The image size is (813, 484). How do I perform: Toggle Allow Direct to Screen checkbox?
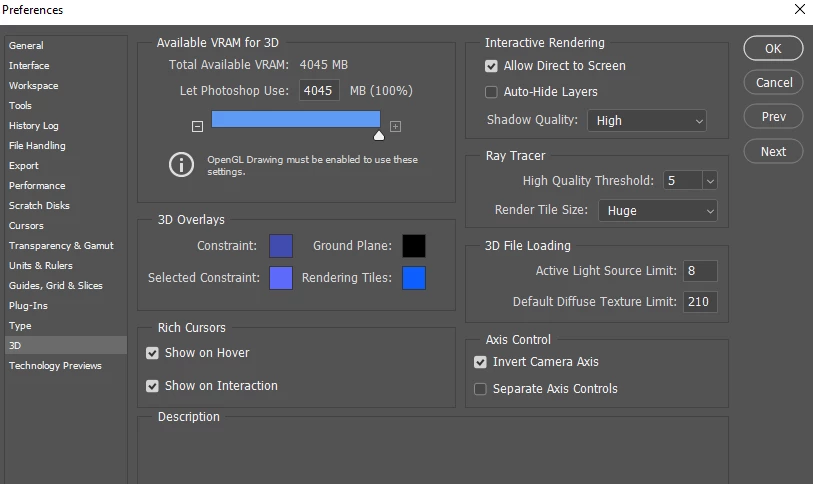[x=491, y=66]
